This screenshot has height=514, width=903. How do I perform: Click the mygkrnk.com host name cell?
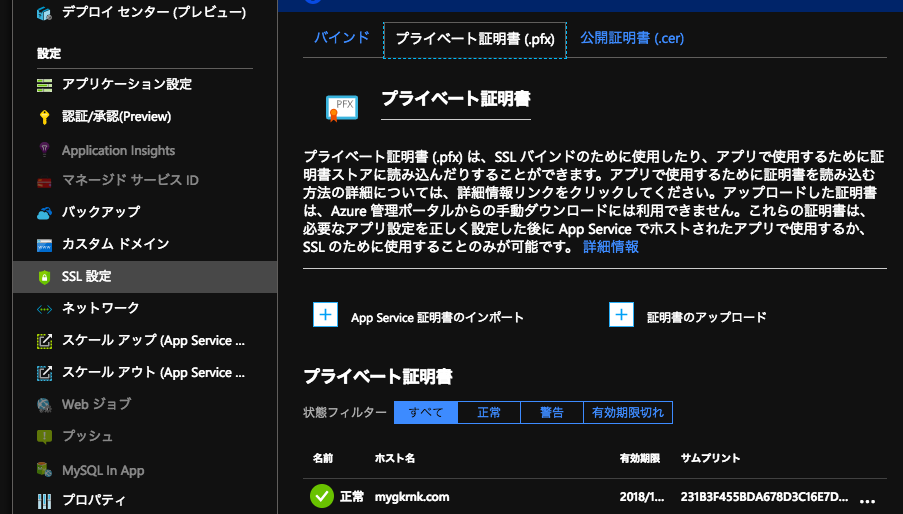click(412, 497)
